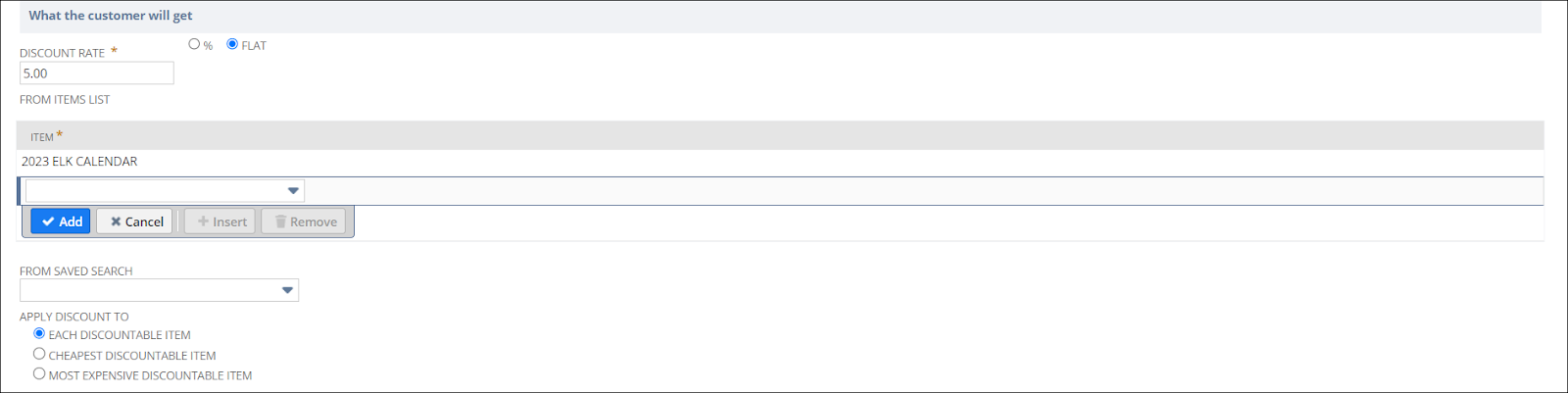Image resolution: width=1568 pixels, height=393 pixels.
Task: Click the Cancel button with X icon
Action: pos(135,221)
